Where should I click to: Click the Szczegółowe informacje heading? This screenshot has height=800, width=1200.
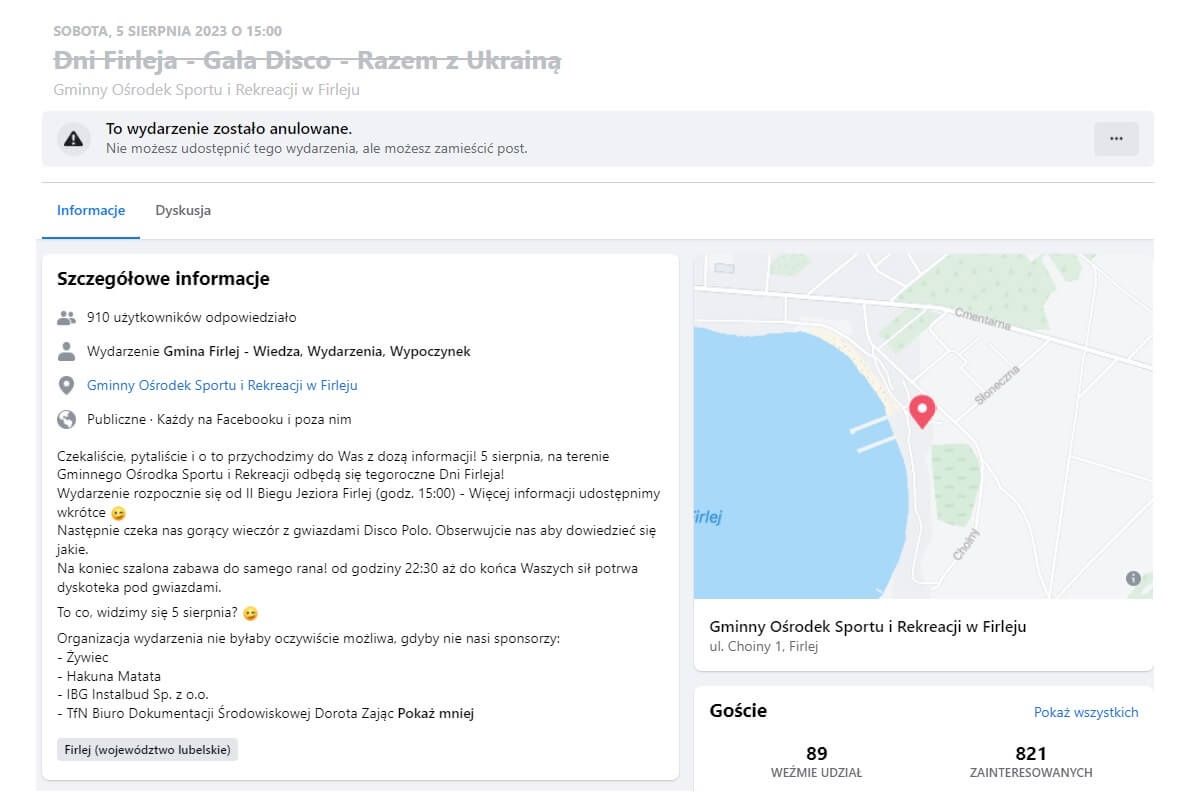(163, 279)
